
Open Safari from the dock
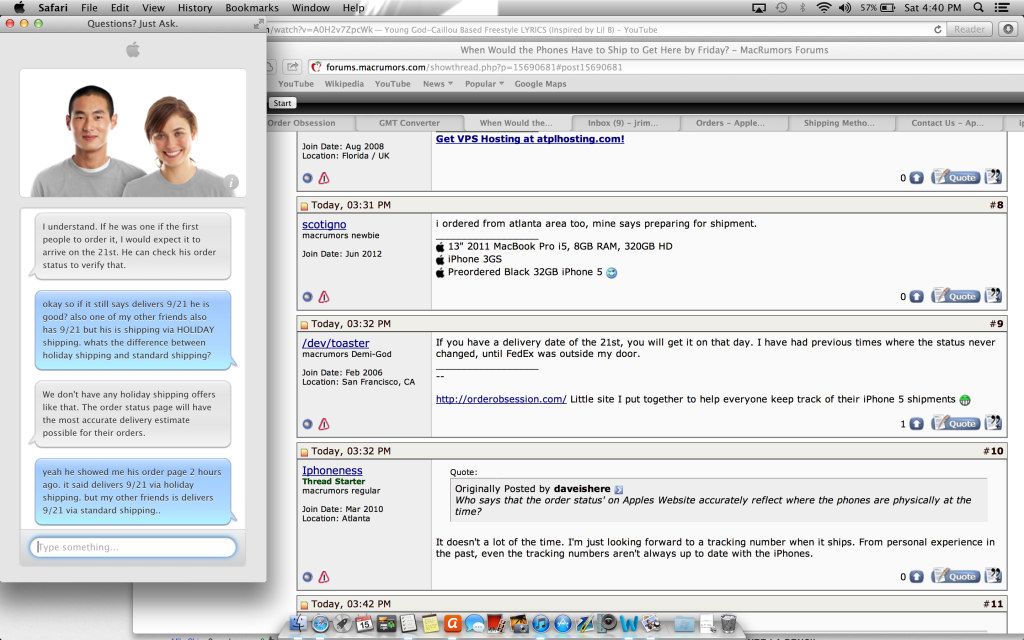click(321, 624)
